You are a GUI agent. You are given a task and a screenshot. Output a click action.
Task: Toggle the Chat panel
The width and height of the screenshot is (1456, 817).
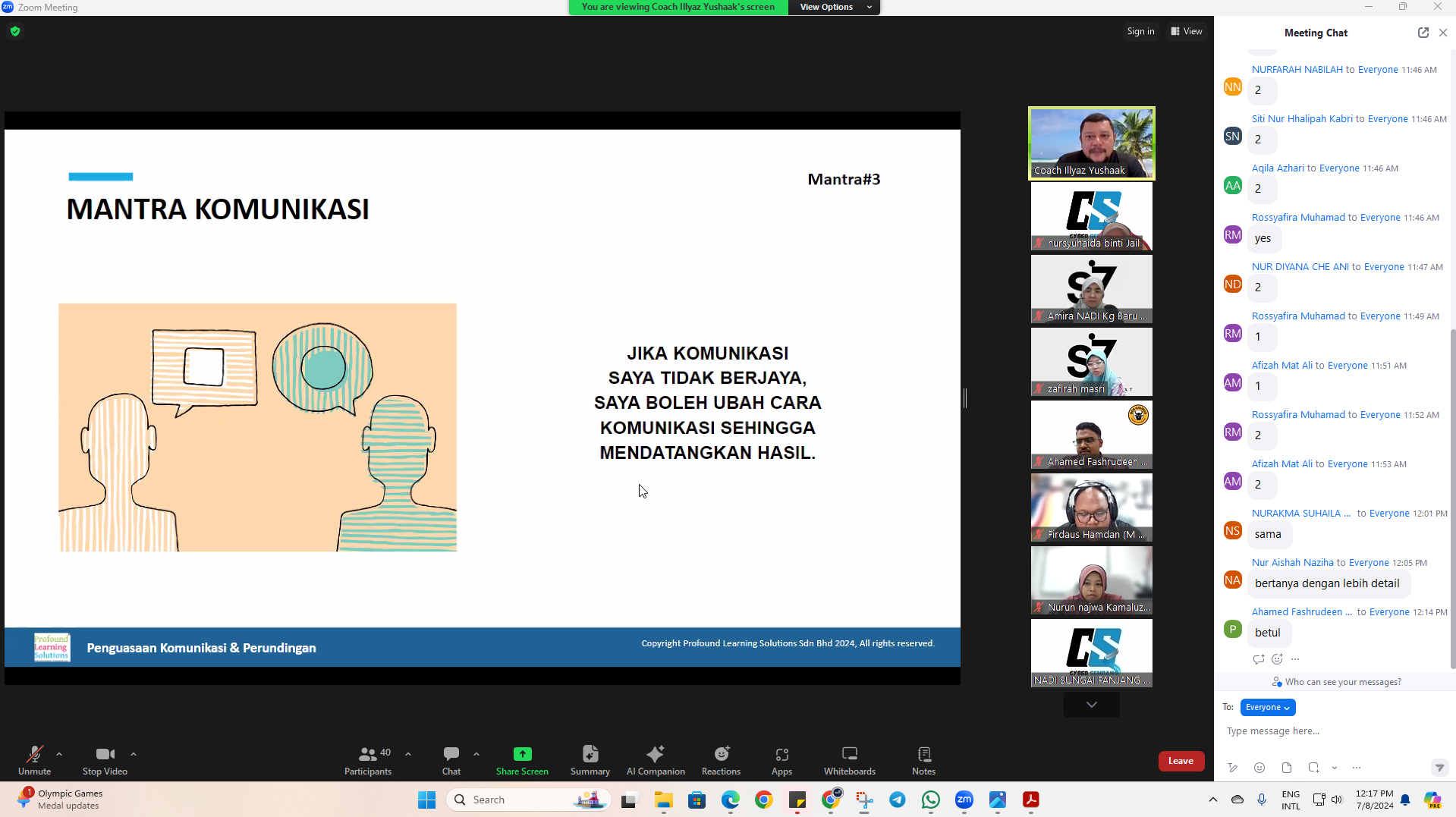451,760
